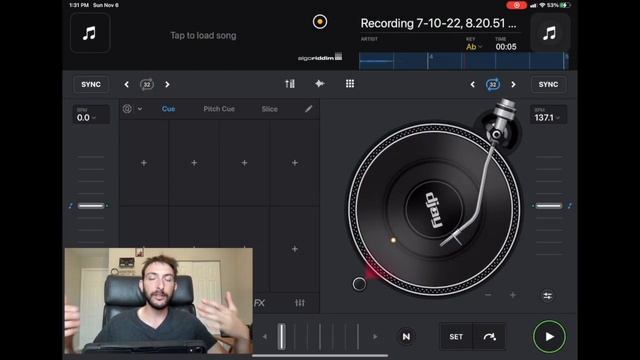Toggle the 00:05 time display
Viewport: 640px width, 360px height.
506,47
